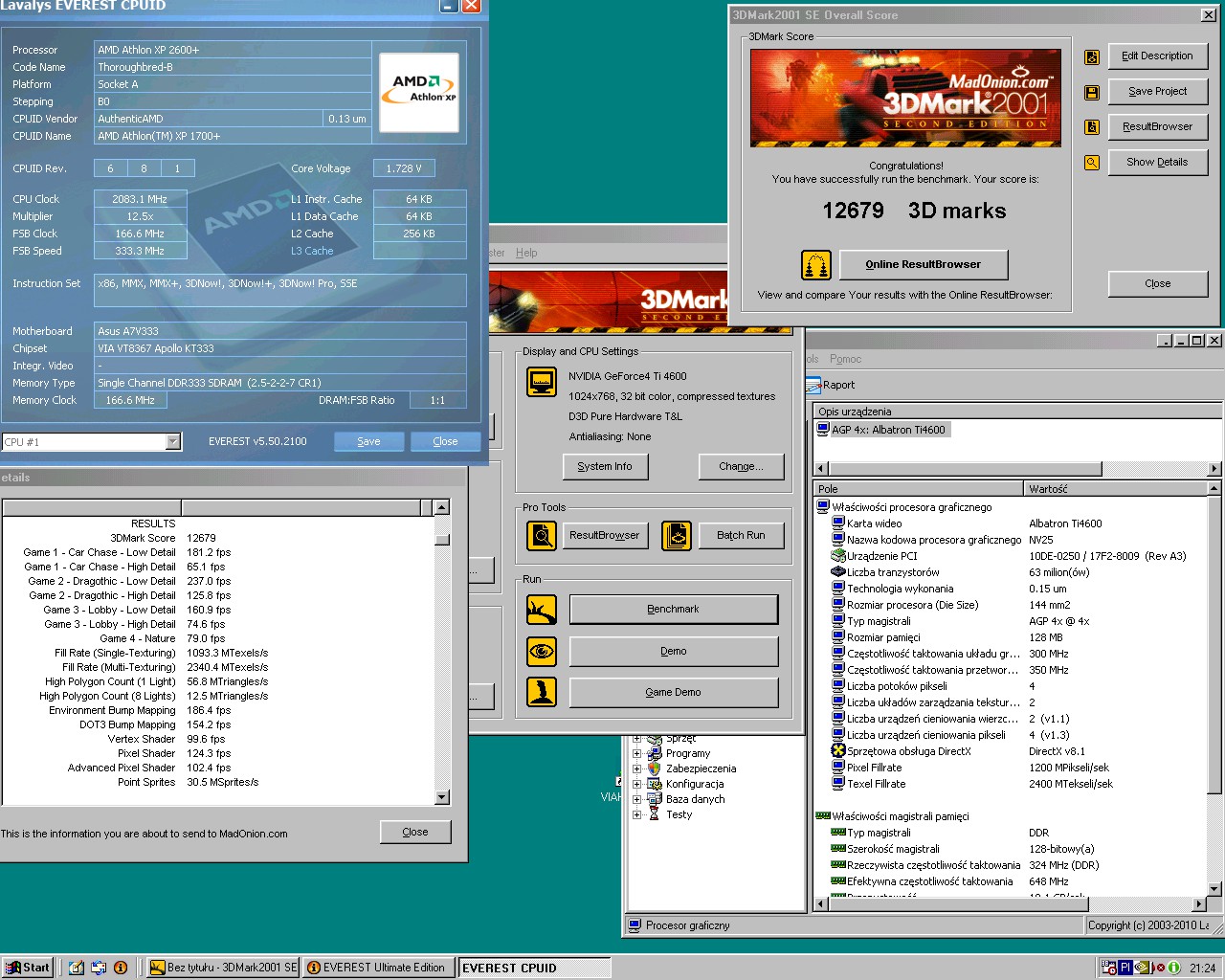
Task: Expand the Konfiguracja tree node
Action: [636, 784]
